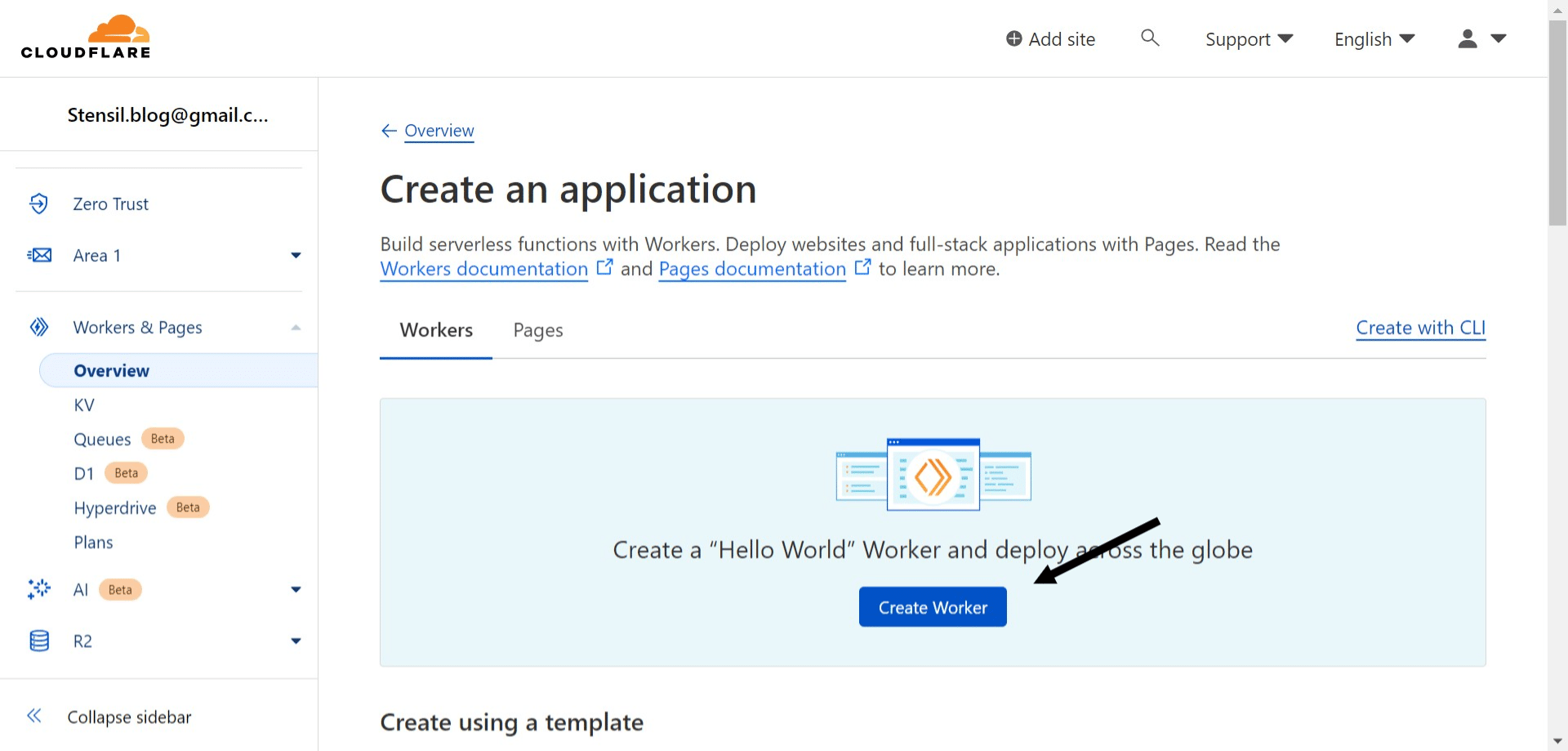This screenshot has width=1568, height=751.
Task: Select the Zero Trust shield icon
Action: 39,203
